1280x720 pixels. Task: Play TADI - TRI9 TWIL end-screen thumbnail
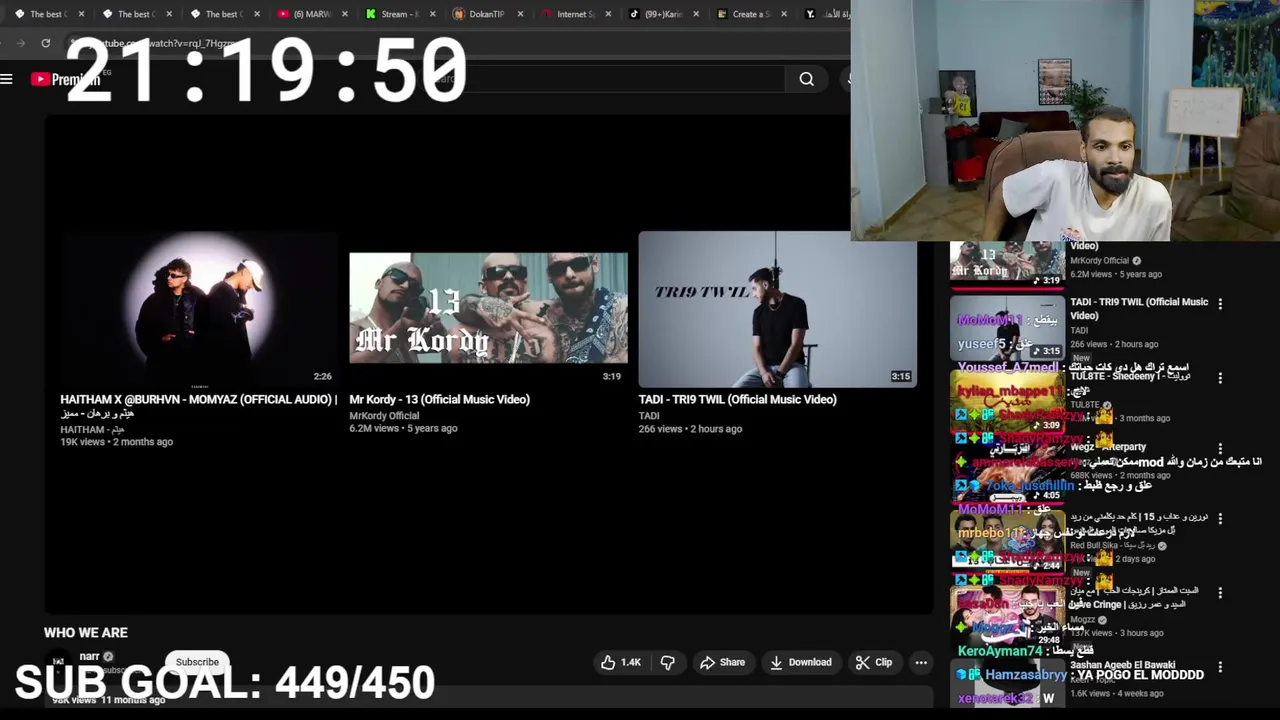pyautogui.click(x=777, y=309)
